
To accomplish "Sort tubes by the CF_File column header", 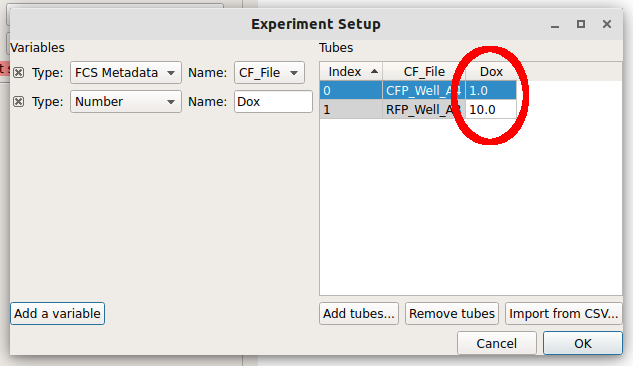I will click(424, 71).
